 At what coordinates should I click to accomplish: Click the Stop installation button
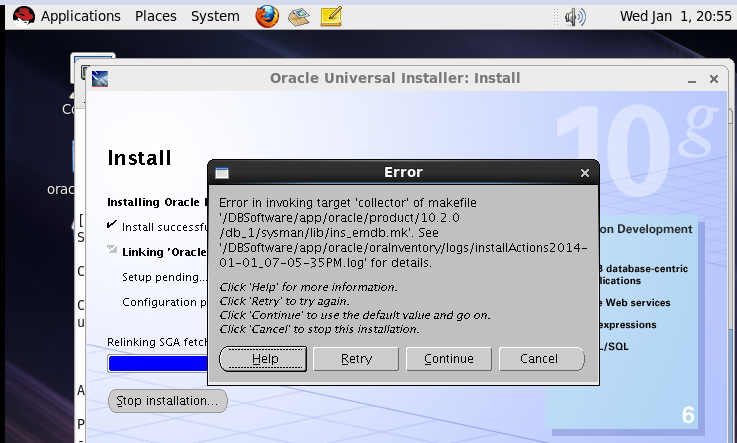pyautogui.click(x=168, y=401)
